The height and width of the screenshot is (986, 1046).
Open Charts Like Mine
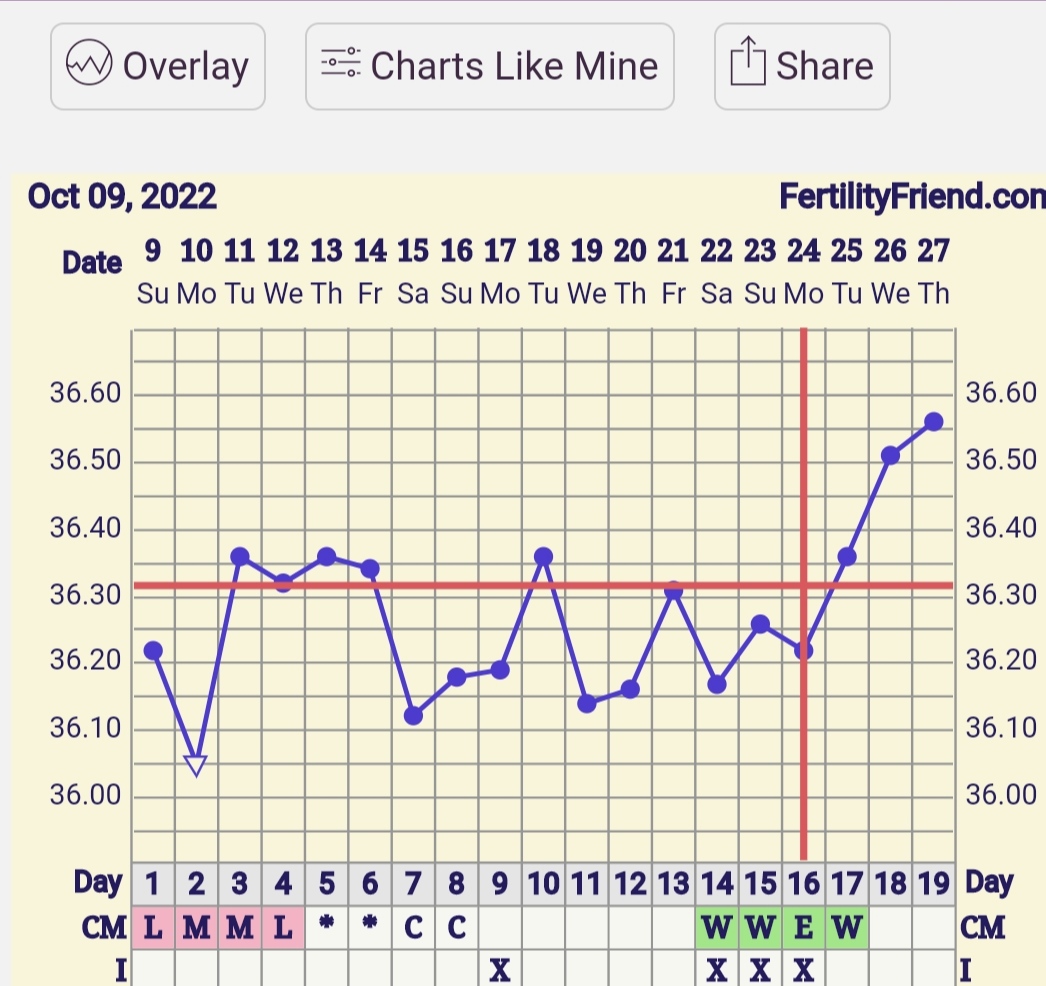[x=490, y=66]
